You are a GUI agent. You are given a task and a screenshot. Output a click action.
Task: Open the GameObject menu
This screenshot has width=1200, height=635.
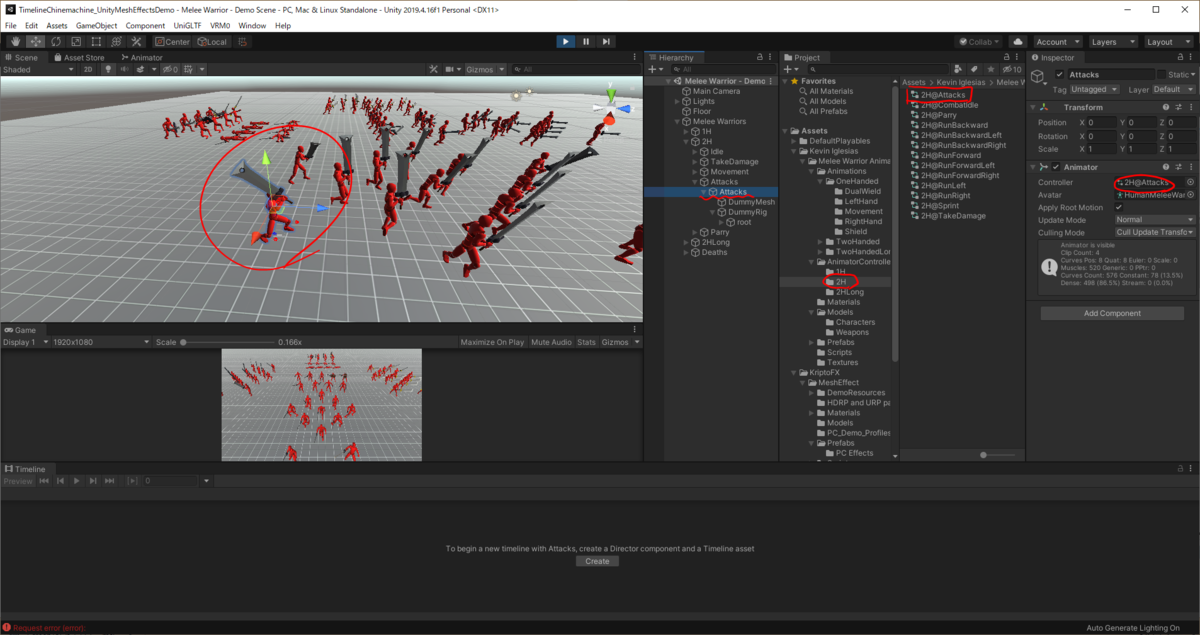pos(97,25)
